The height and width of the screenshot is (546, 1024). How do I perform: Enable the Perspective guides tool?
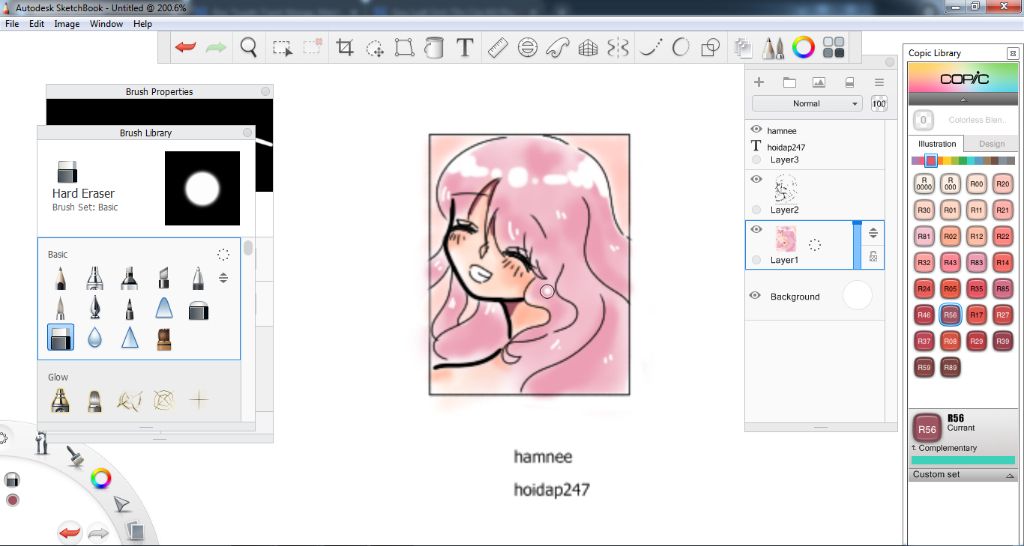588,48
